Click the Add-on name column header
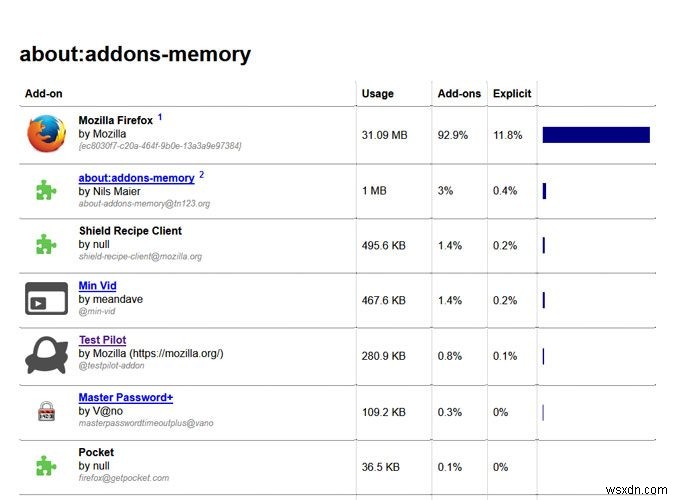 (43, 94)
